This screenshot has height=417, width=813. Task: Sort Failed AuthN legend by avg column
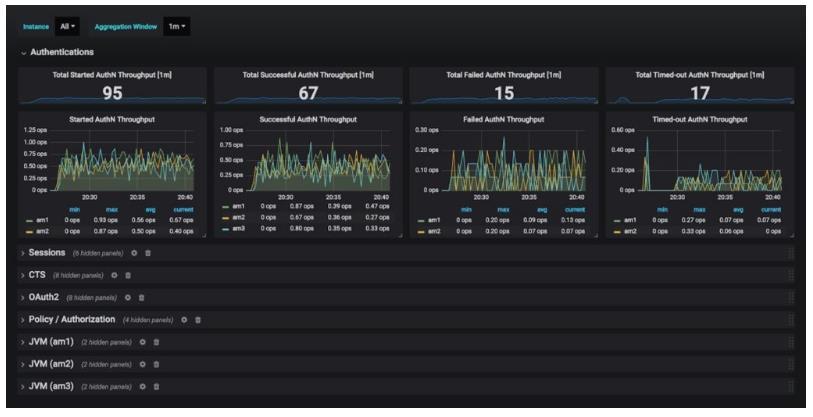pos(542,210)
